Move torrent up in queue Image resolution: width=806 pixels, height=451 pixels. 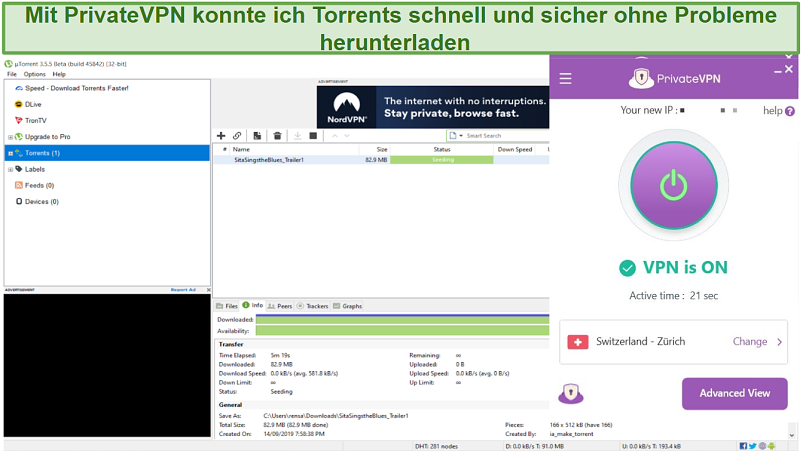tap(335, 136)
